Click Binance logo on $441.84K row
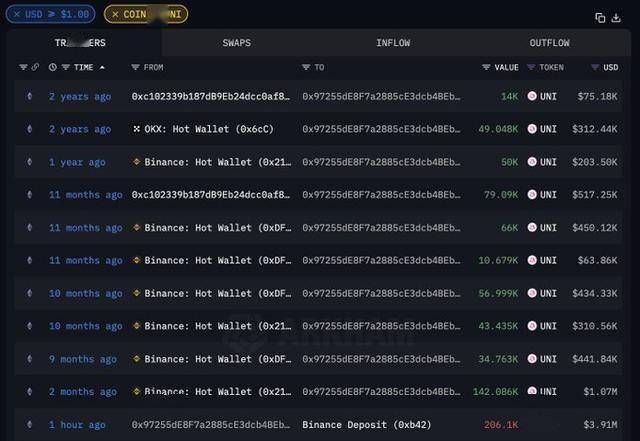The image size is (640, 441). (136, 359)
